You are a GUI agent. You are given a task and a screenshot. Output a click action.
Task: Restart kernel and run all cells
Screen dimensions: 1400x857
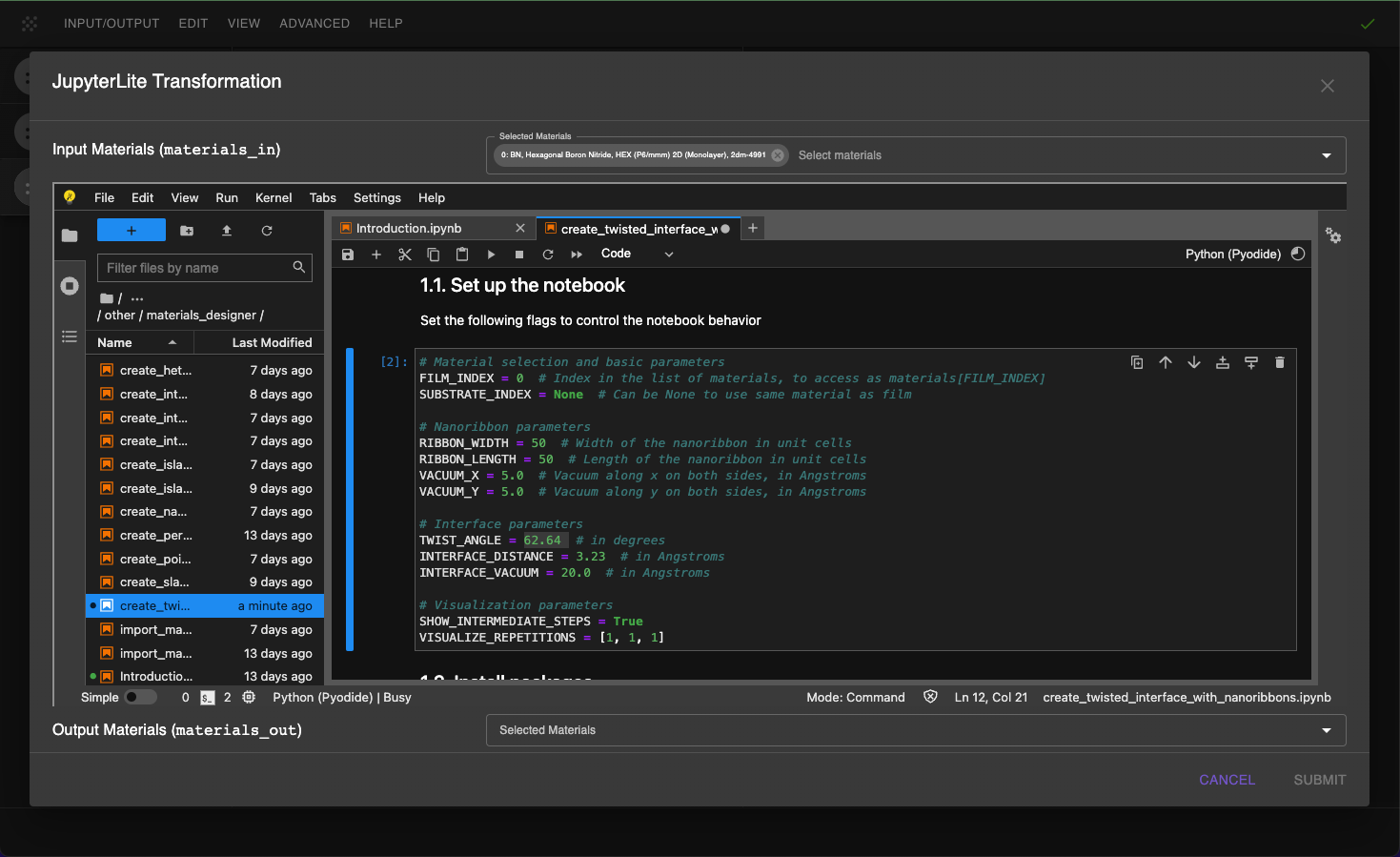pyautogui.click(x=577, y=255)
